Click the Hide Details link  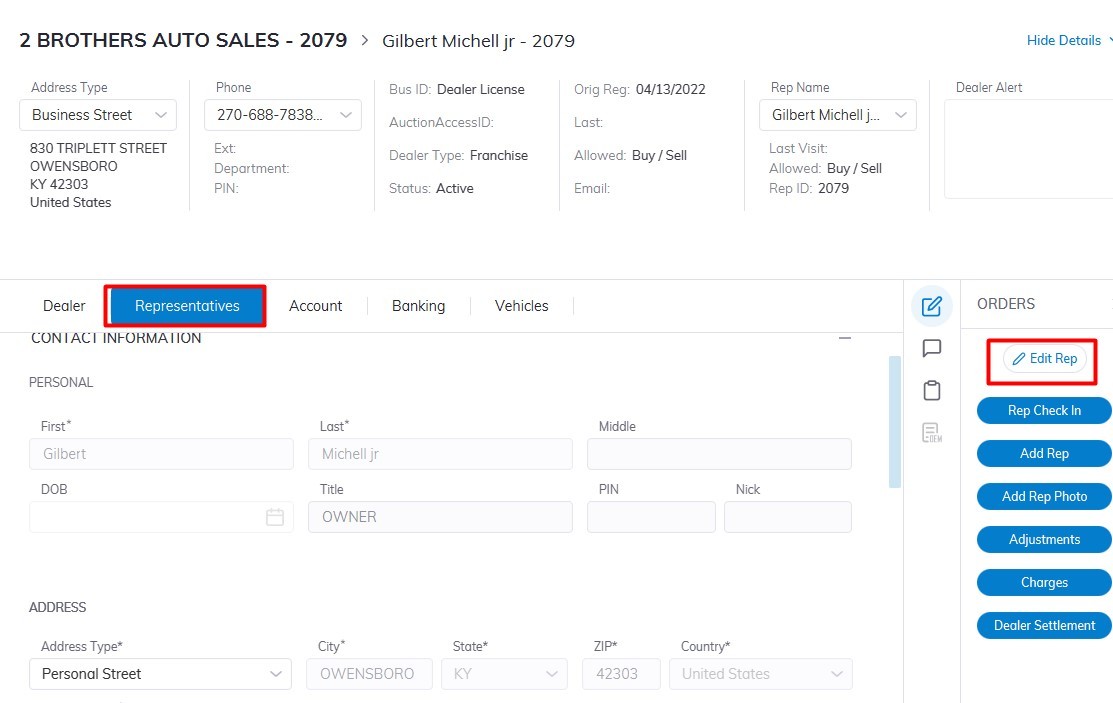(1065, 41)
